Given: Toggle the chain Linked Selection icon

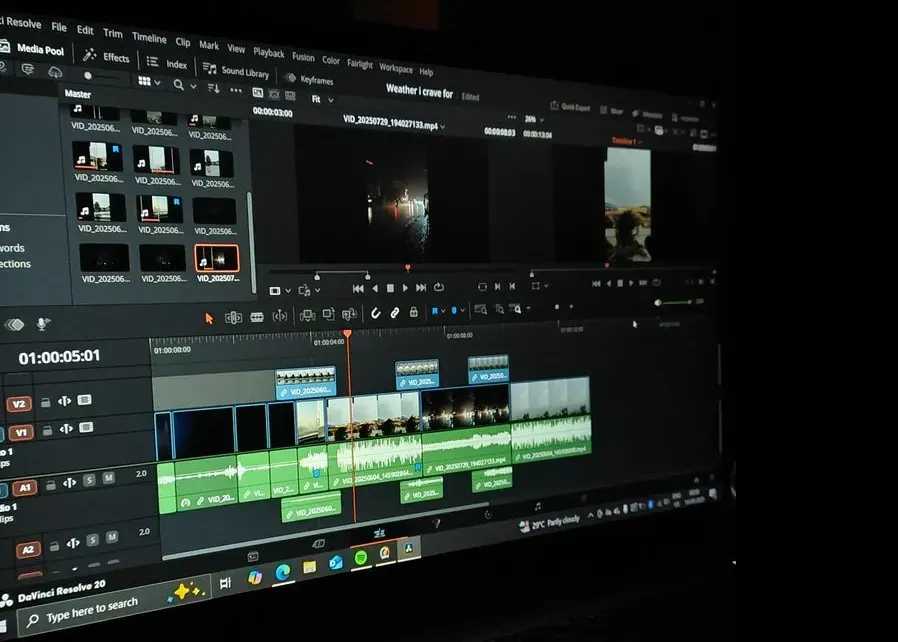Looking at the screenshot, I should pos(395,313).
